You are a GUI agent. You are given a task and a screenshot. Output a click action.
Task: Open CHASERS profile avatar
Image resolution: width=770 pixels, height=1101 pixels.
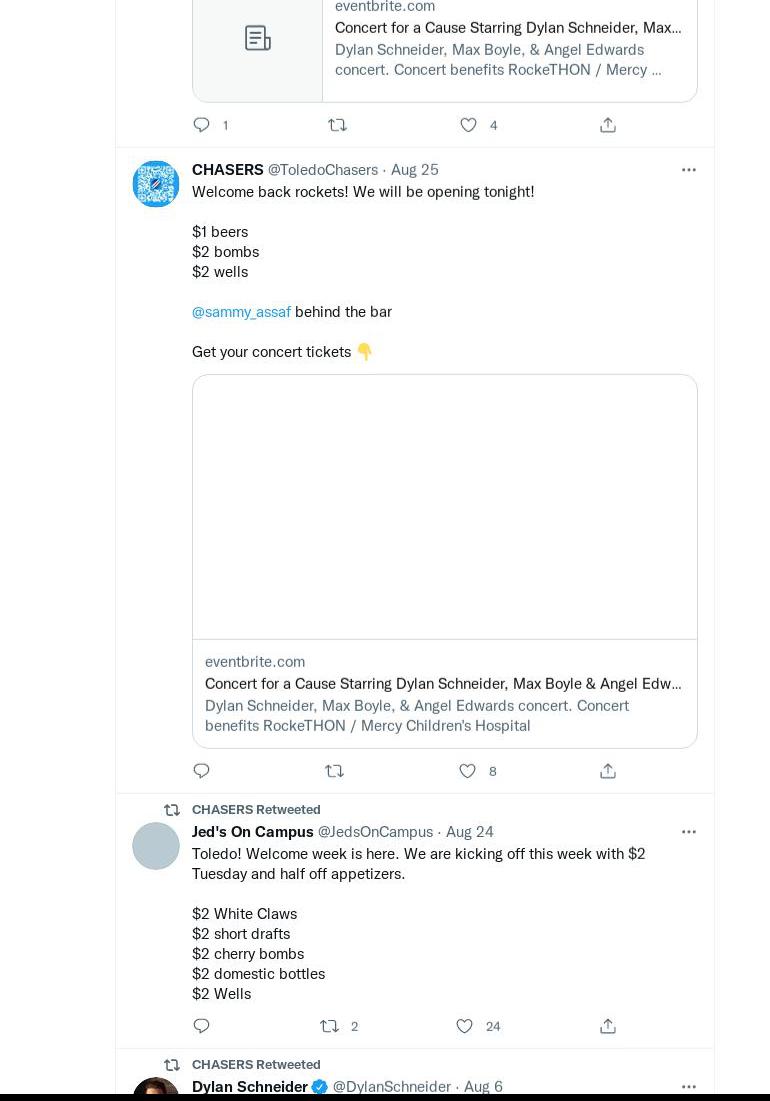point(156,184)
